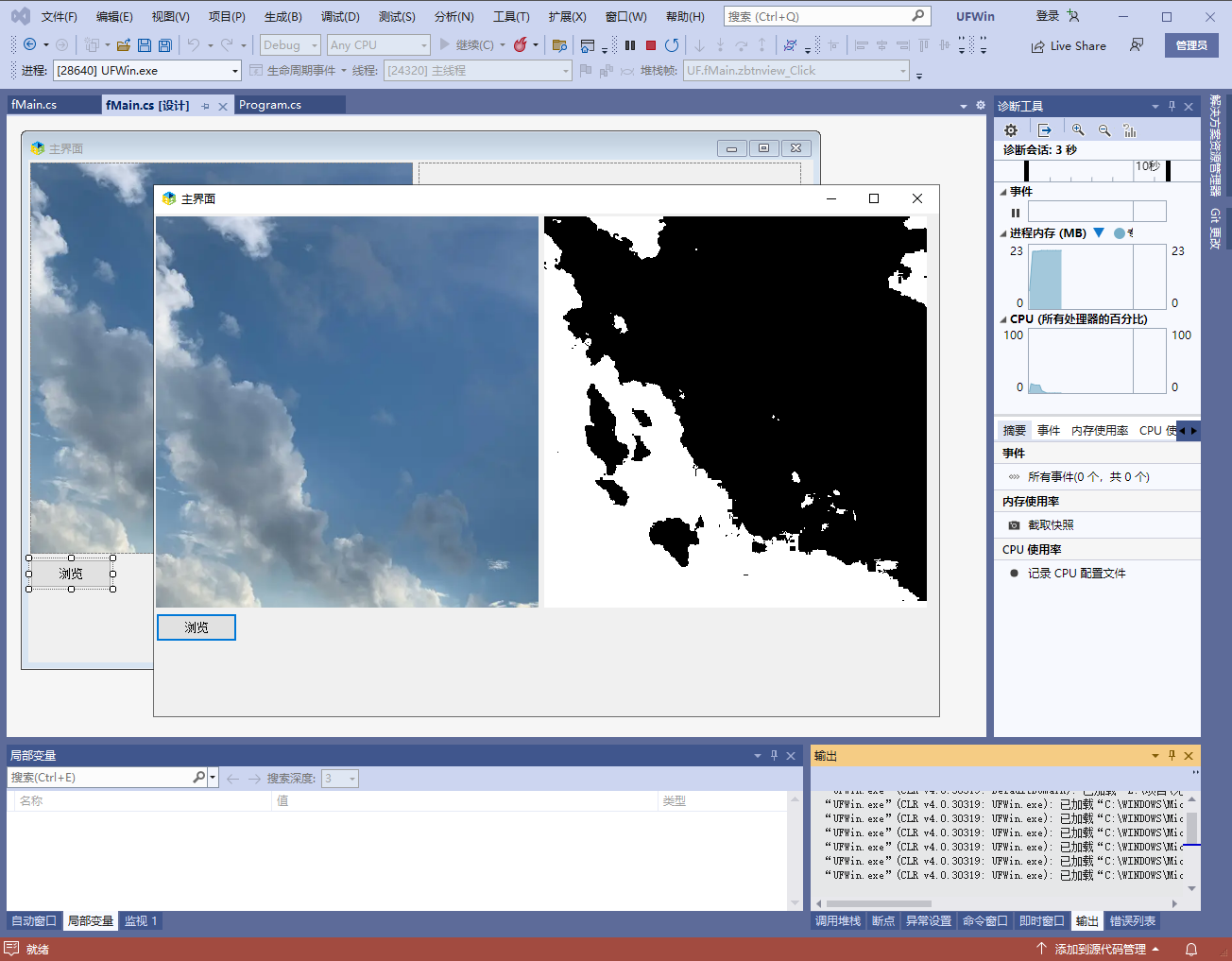
Task: Click the Navigate Backward arrow icon
Action: tap(30, 44)
